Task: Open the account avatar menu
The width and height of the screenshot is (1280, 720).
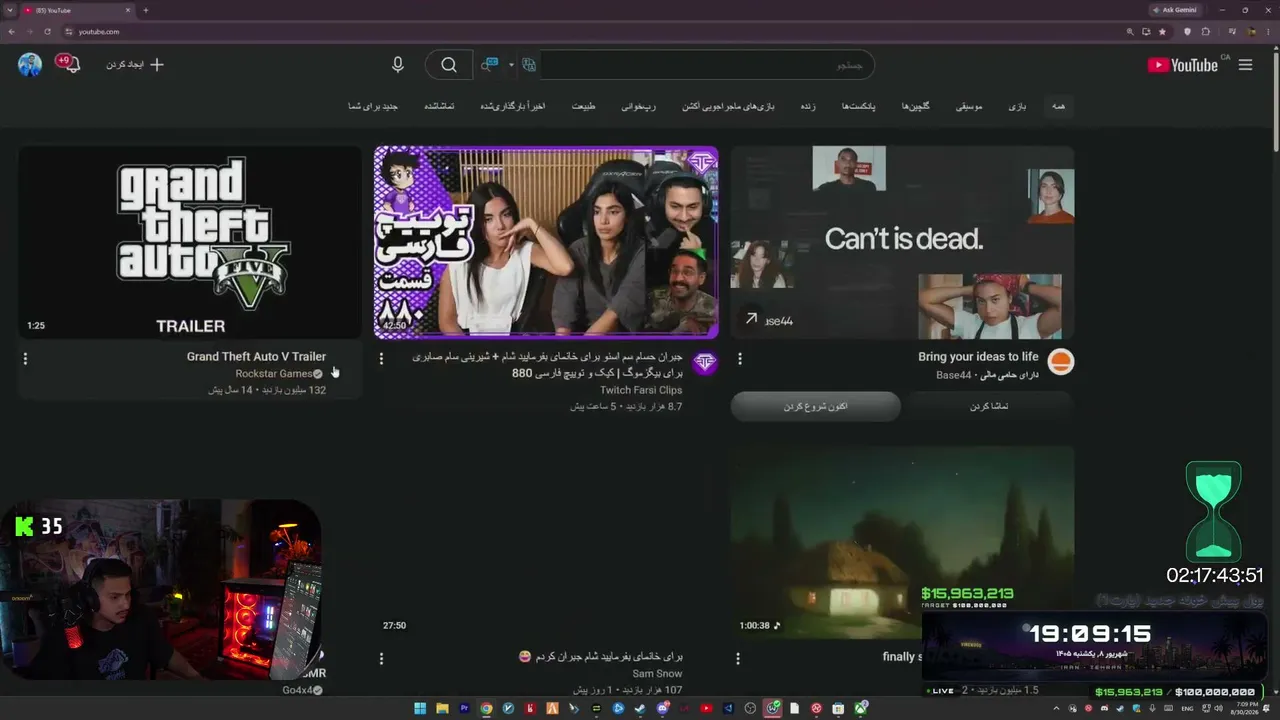Action: [30, 65]
